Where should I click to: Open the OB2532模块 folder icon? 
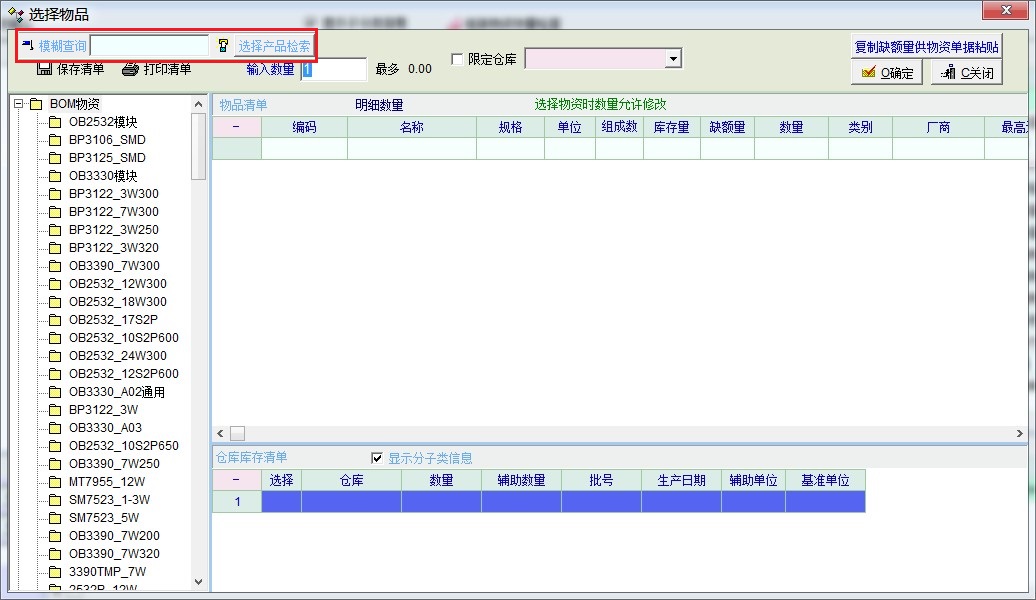[55, 122]
